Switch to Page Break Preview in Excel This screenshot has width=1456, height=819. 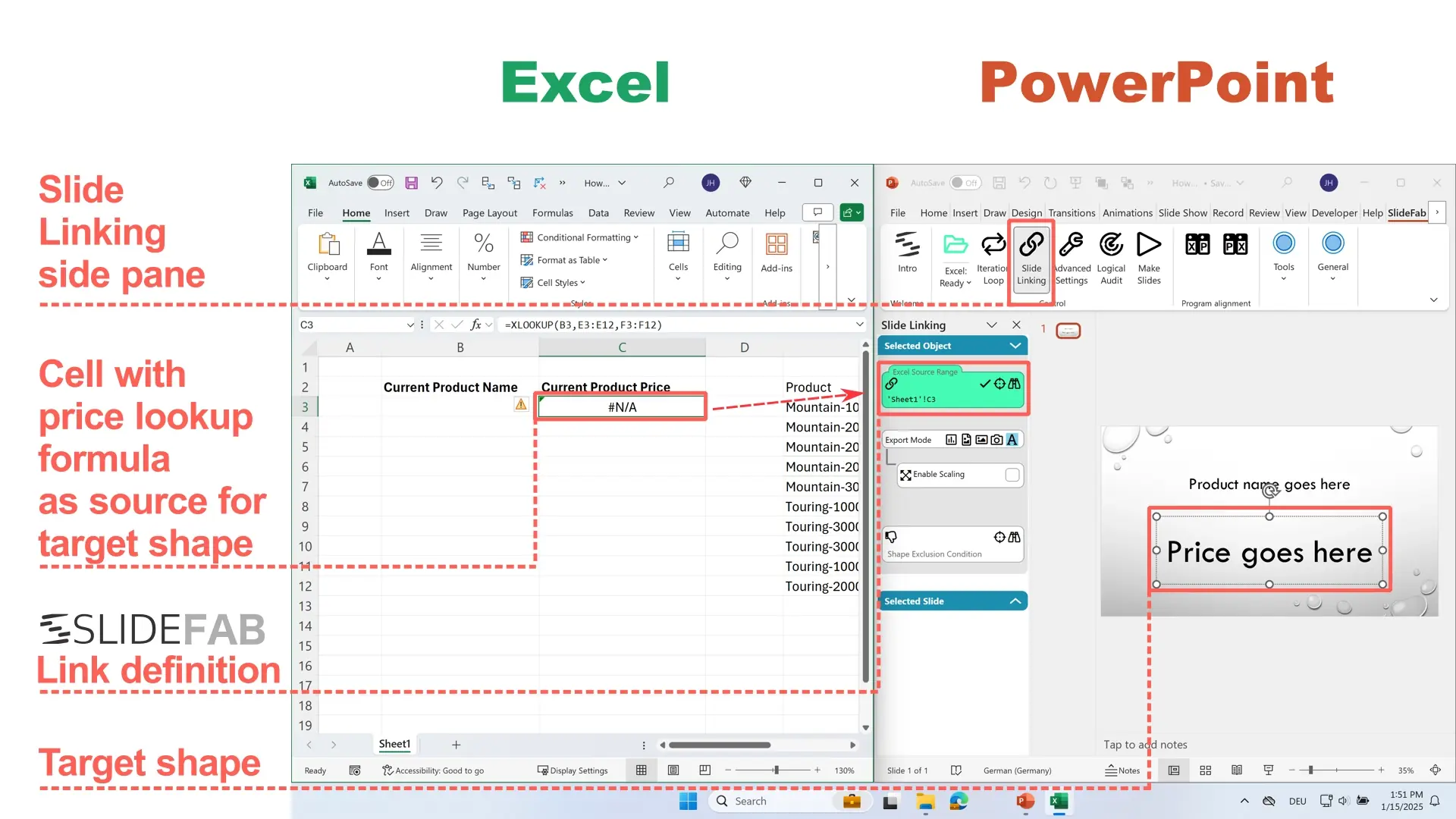click(704, 770)
